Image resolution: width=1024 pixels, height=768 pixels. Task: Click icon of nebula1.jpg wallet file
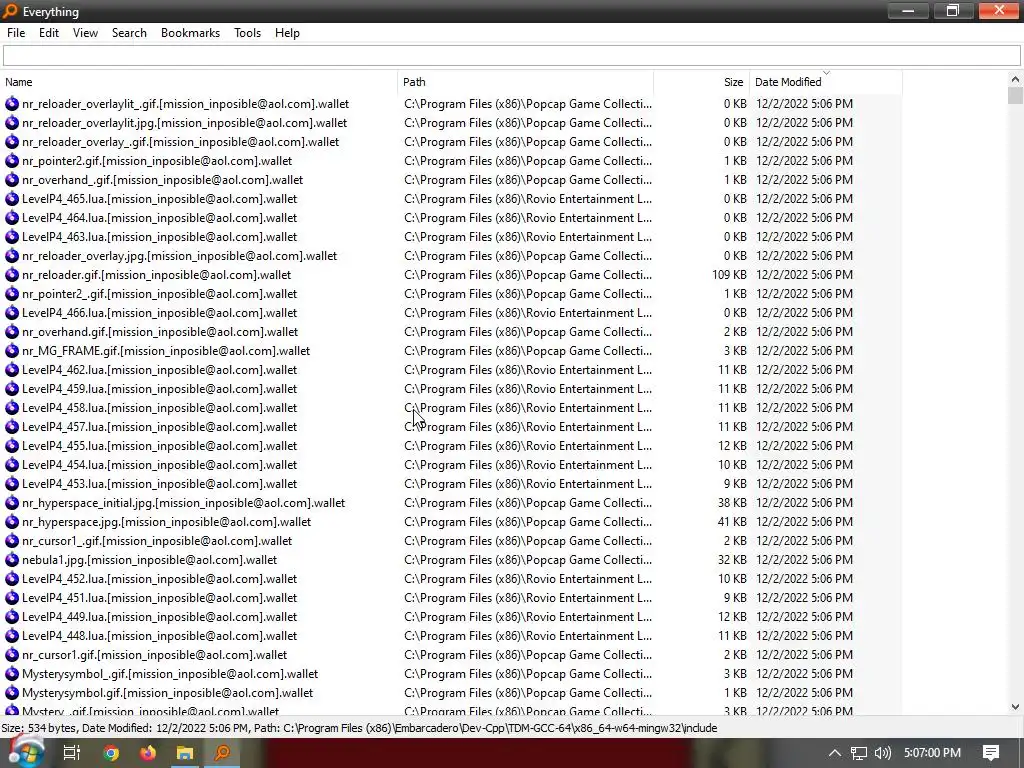click(x=12, y=560)
